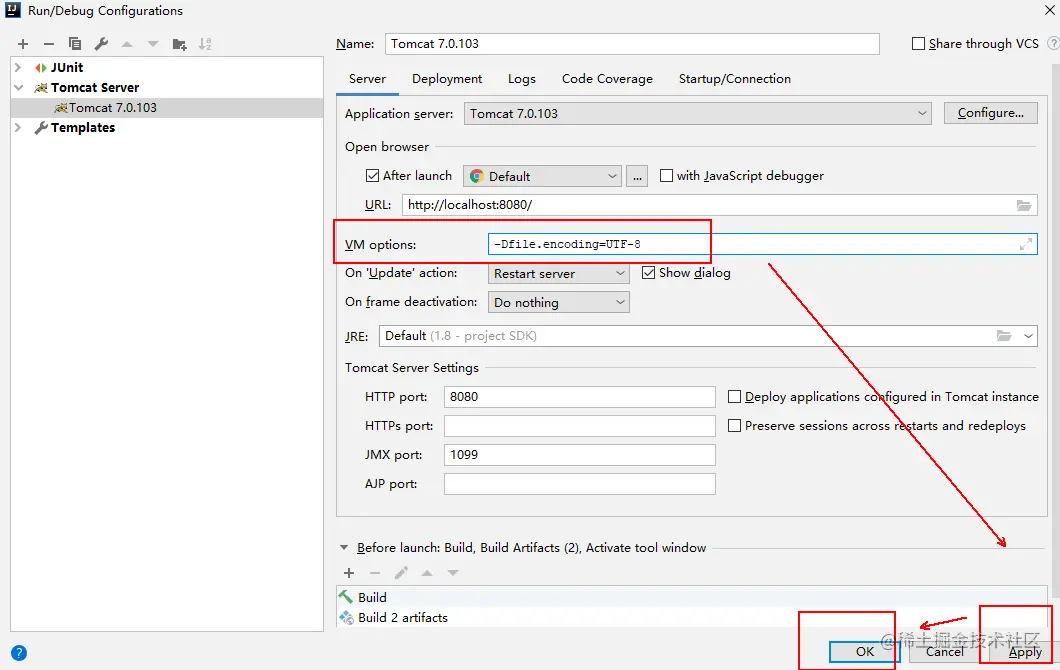This screenshot has height=670, width=1060.
Task: Open Default browser dropdown
Action: tap(542, 176)
